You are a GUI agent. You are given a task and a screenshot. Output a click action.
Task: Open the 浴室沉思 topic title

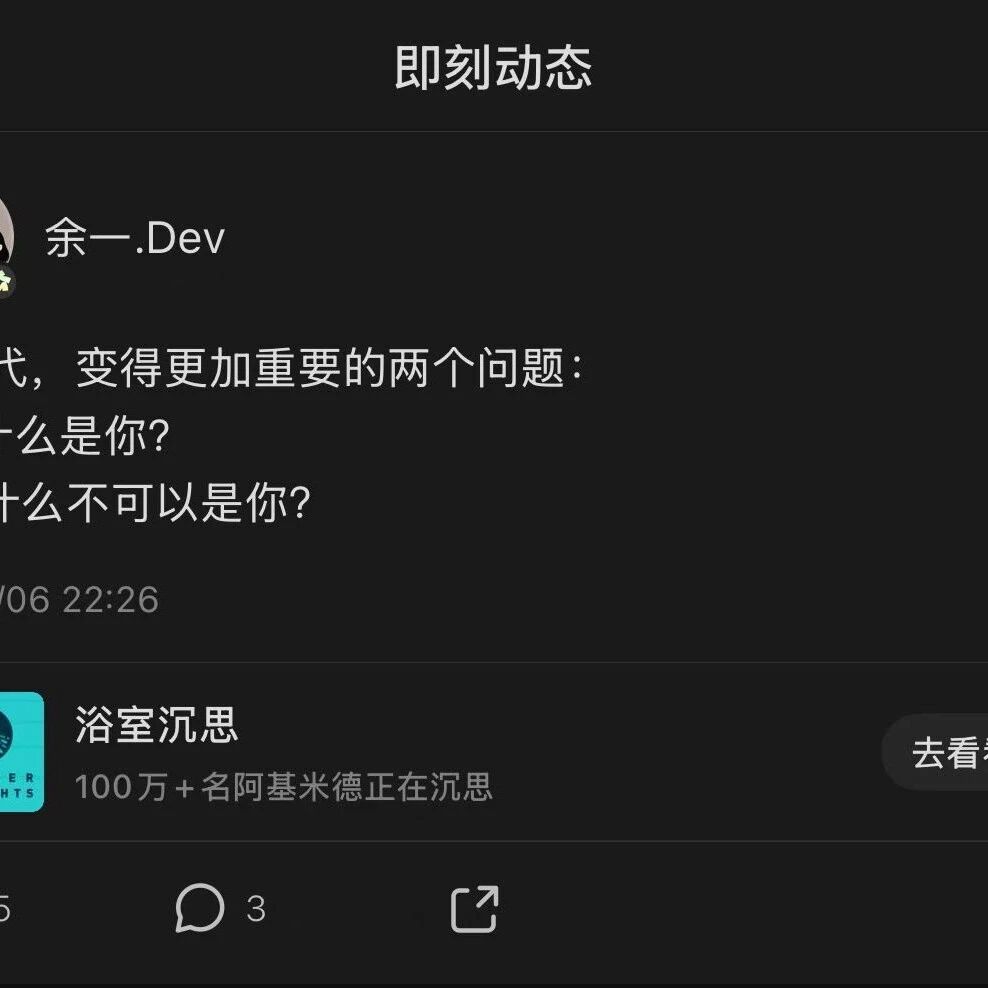tap(156, 725)
